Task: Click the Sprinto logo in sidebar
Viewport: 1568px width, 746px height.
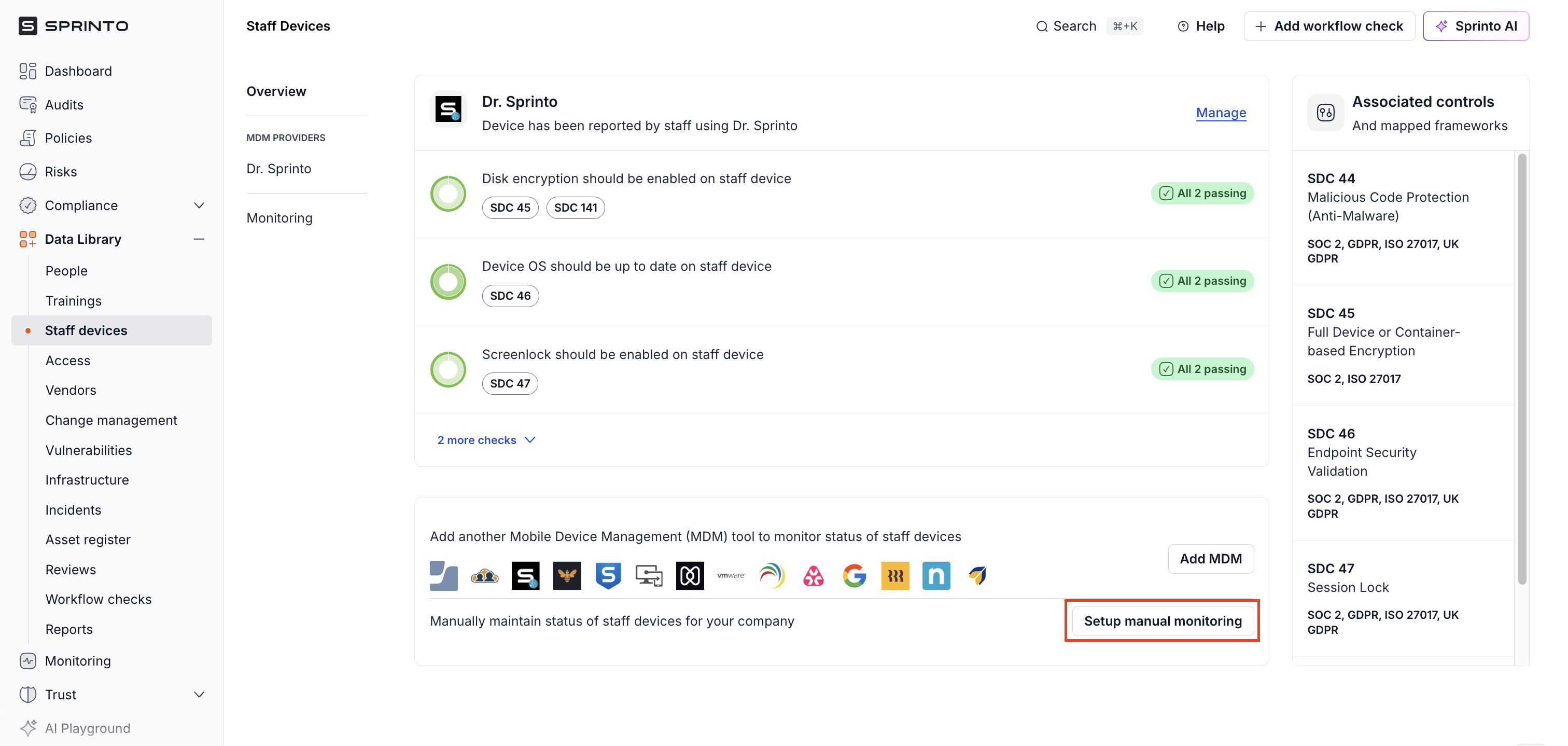Action: (74, 25)
